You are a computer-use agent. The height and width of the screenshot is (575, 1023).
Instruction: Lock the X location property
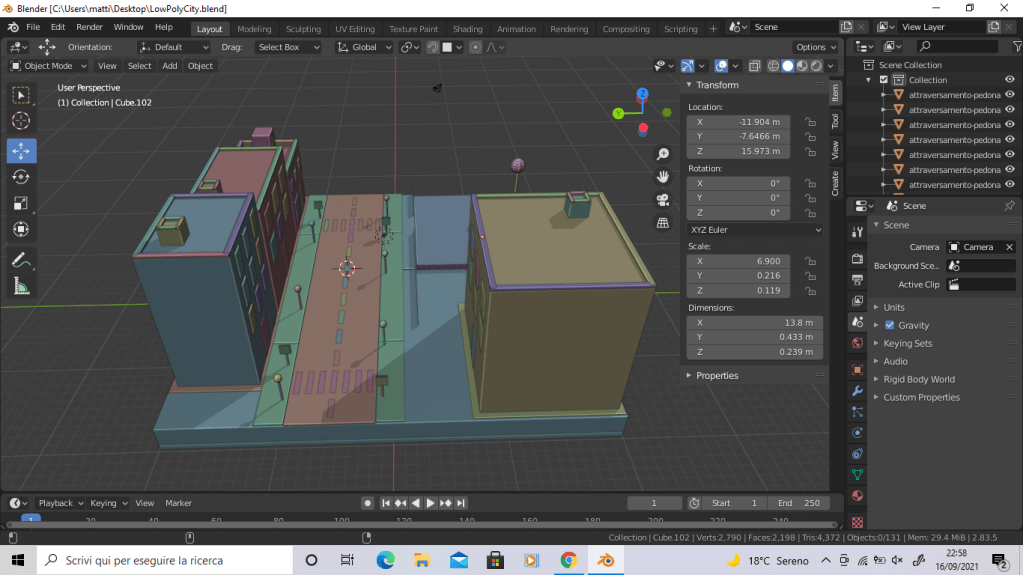point(810,122)
